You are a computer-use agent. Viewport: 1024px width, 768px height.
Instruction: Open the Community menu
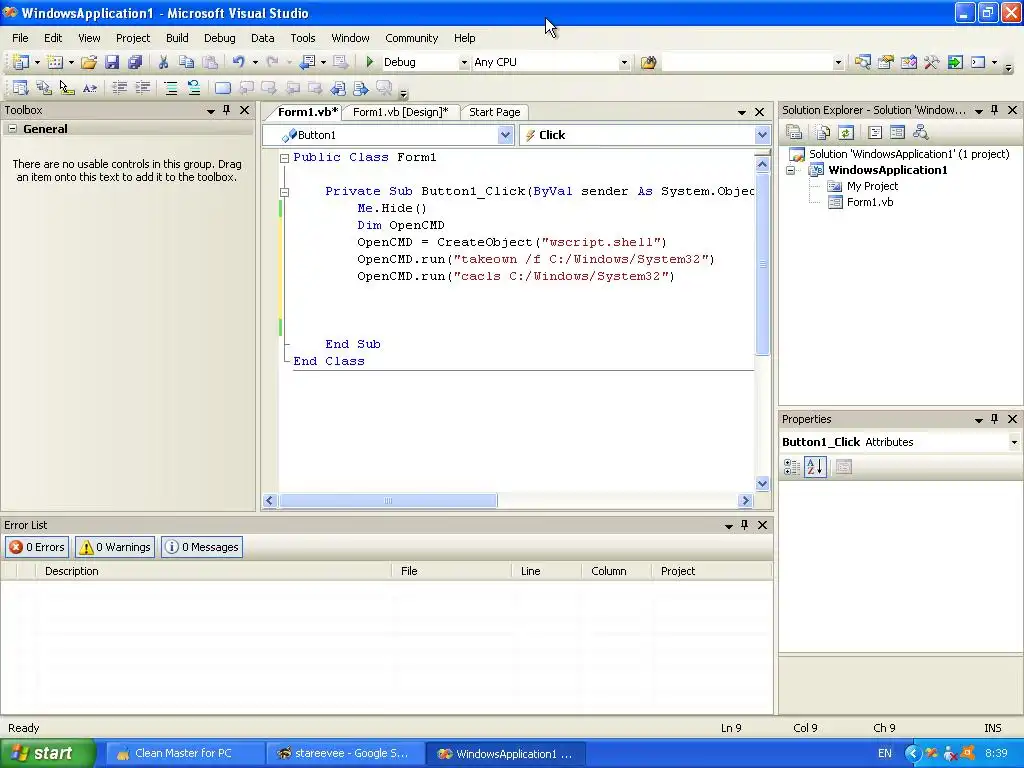(x=411, y=38)
